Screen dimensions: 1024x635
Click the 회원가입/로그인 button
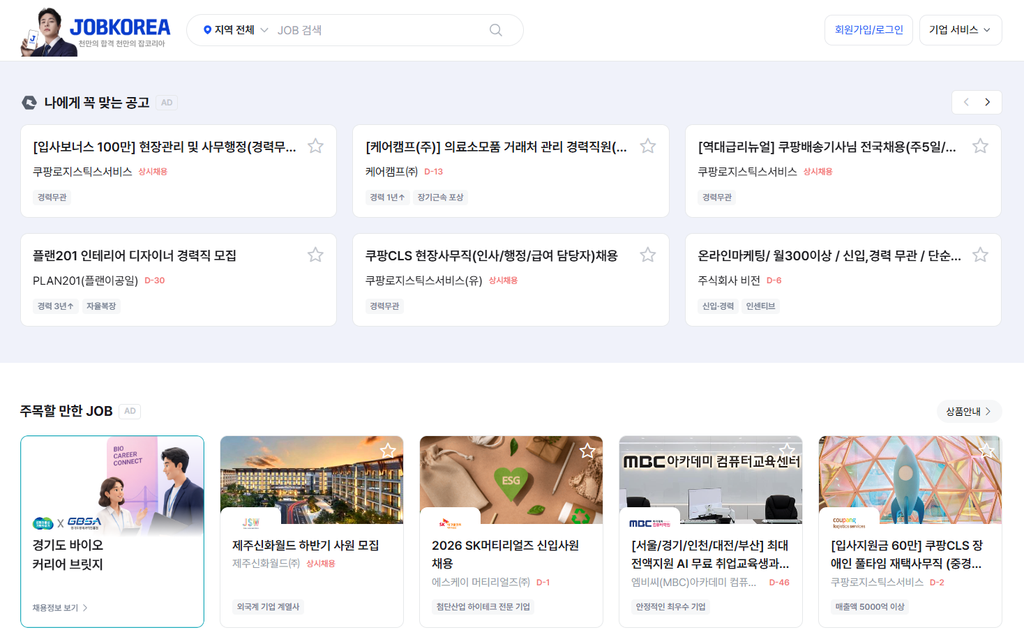point(869,30)
